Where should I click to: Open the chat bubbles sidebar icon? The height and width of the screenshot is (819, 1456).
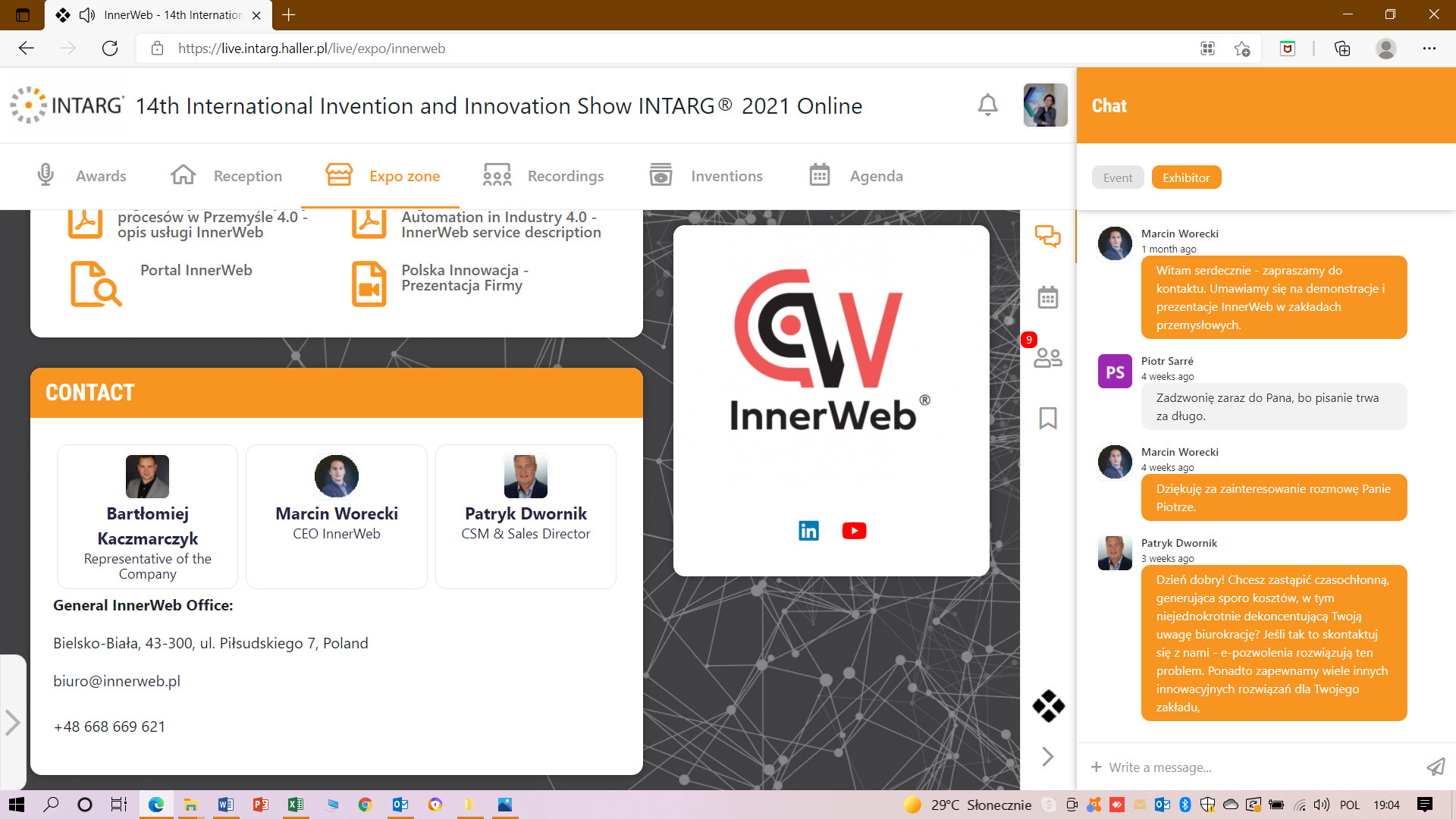[1048, 236]
